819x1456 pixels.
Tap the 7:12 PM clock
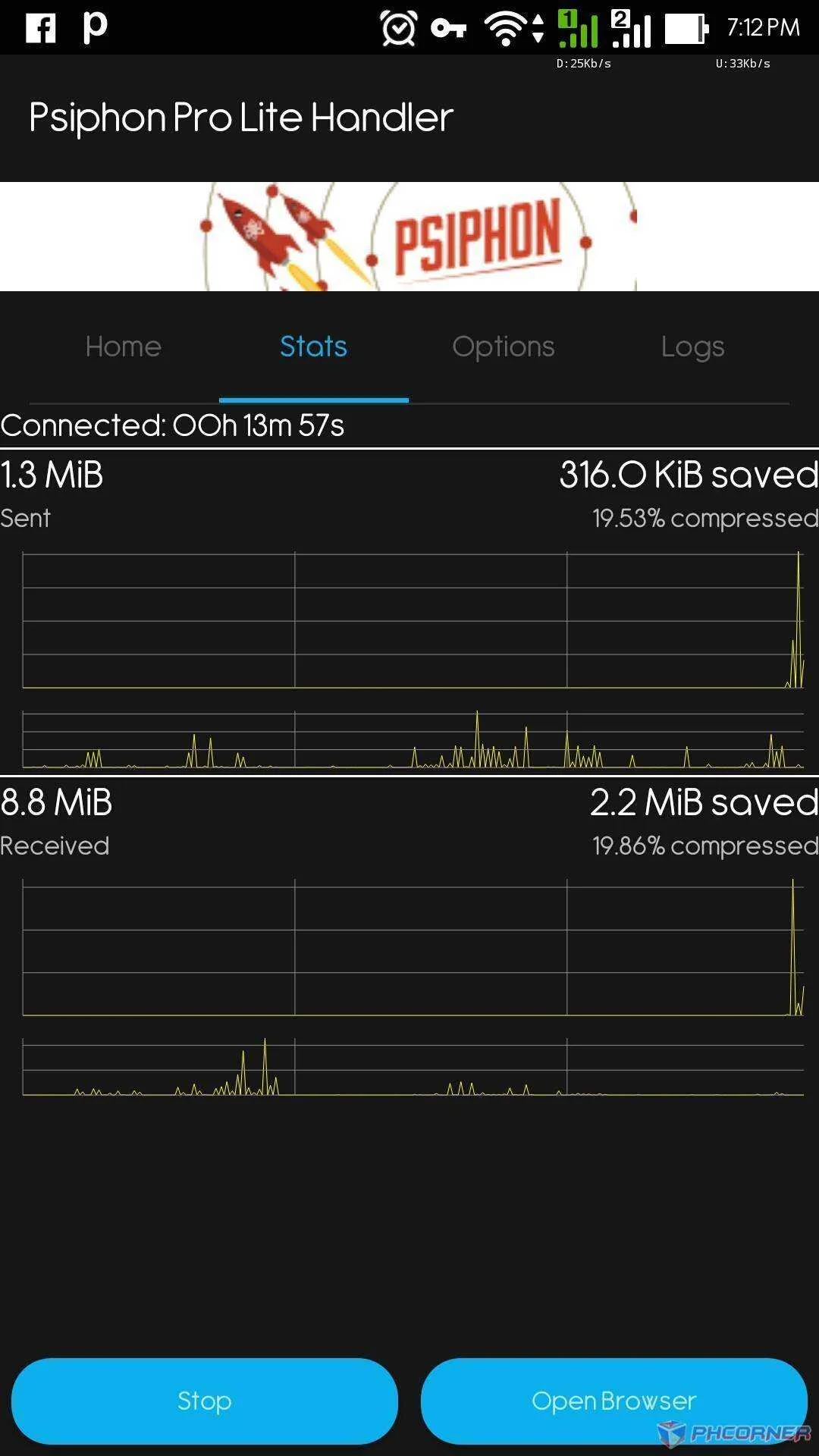pyautogui.click(x=763, y=28)
